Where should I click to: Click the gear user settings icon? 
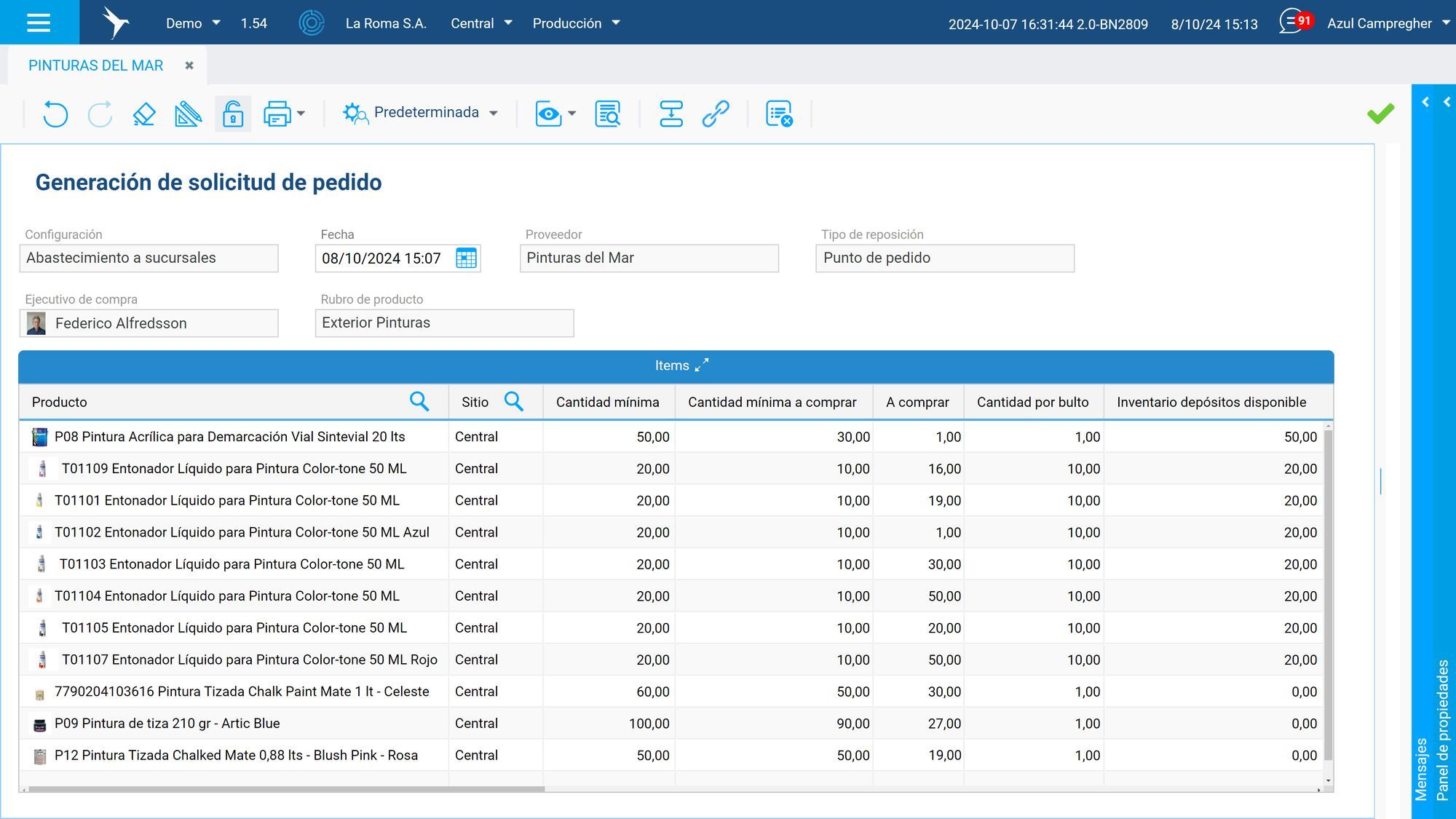pos(355,114)
